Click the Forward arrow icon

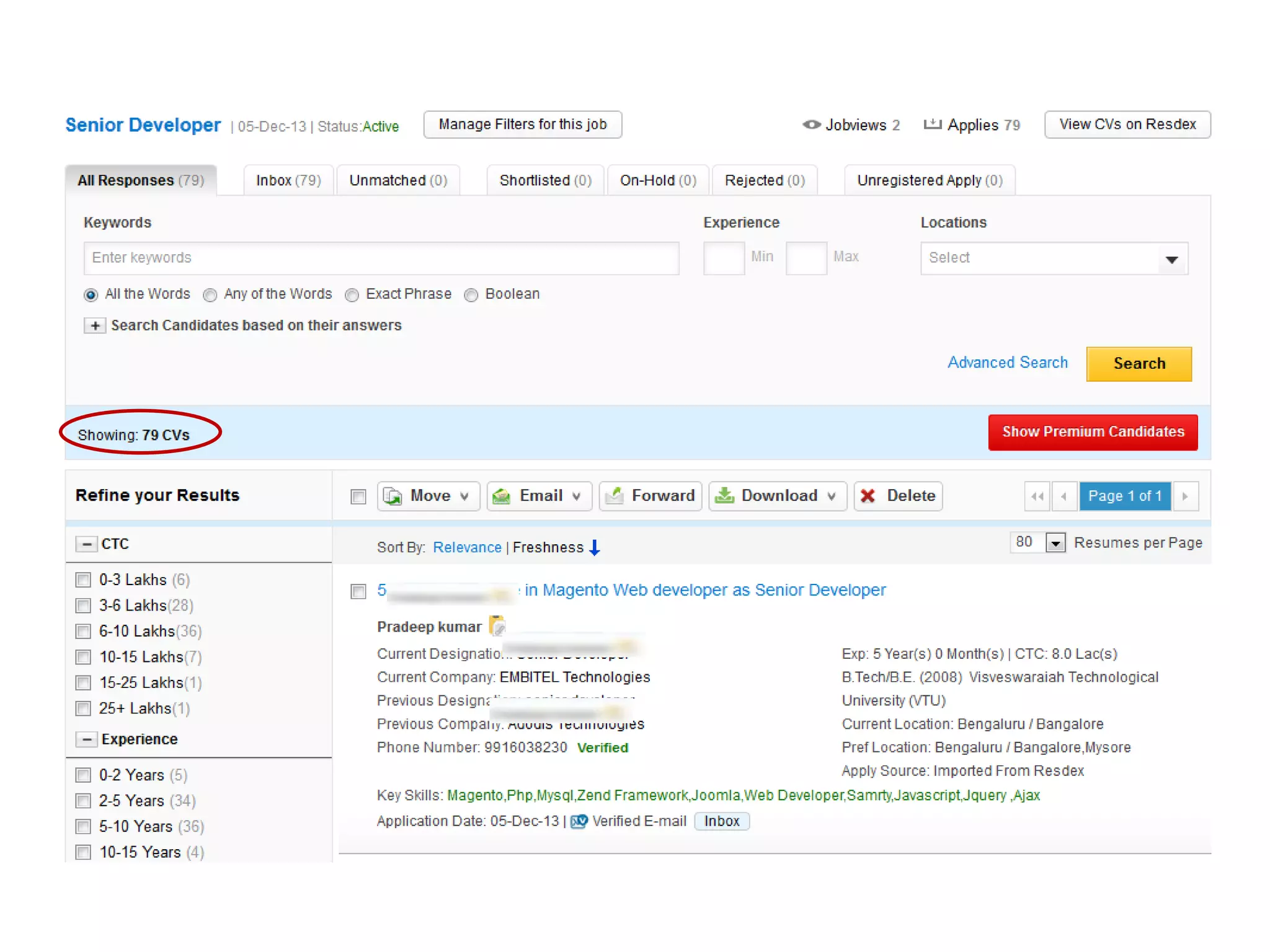pyautogui.click(x=615, y=495)
